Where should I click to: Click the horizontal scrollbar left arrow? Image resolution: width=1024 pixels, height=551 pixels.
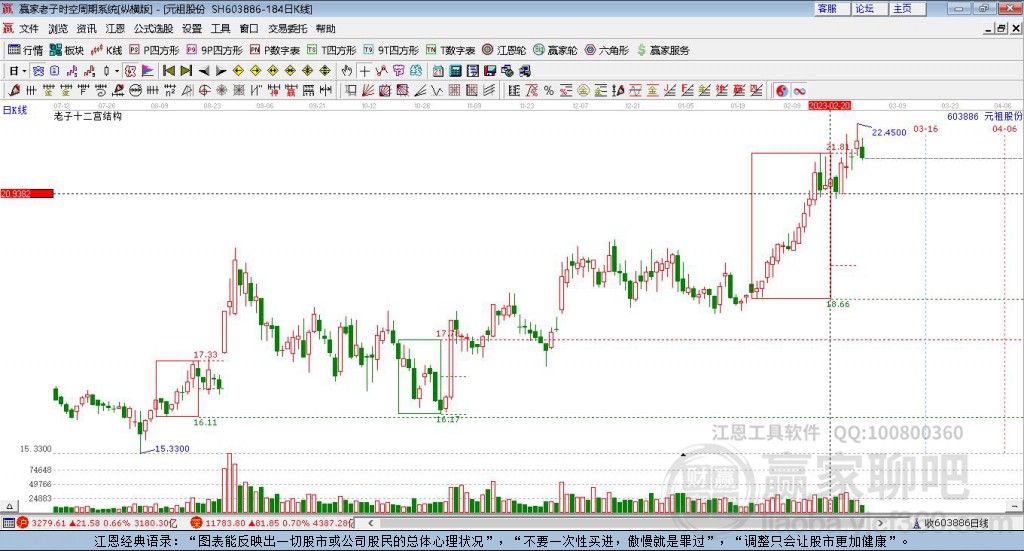coord(370,523)
